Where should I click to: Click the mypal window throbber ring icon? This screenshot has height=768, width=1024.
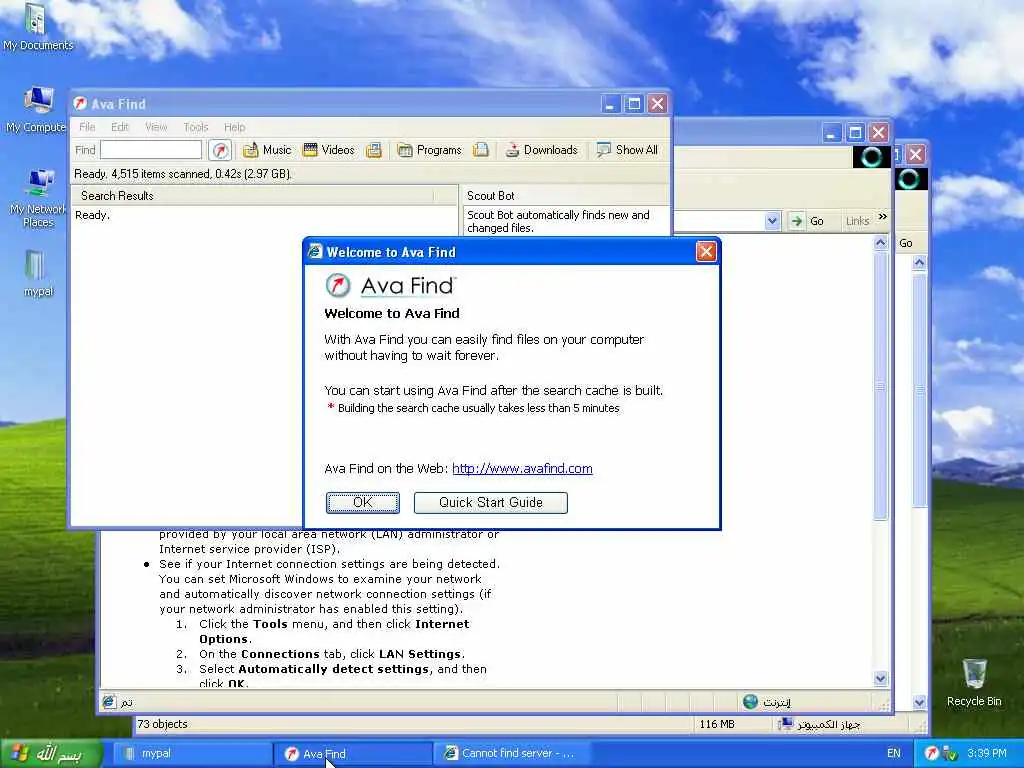pyautogui.click(x=909, y=179)
